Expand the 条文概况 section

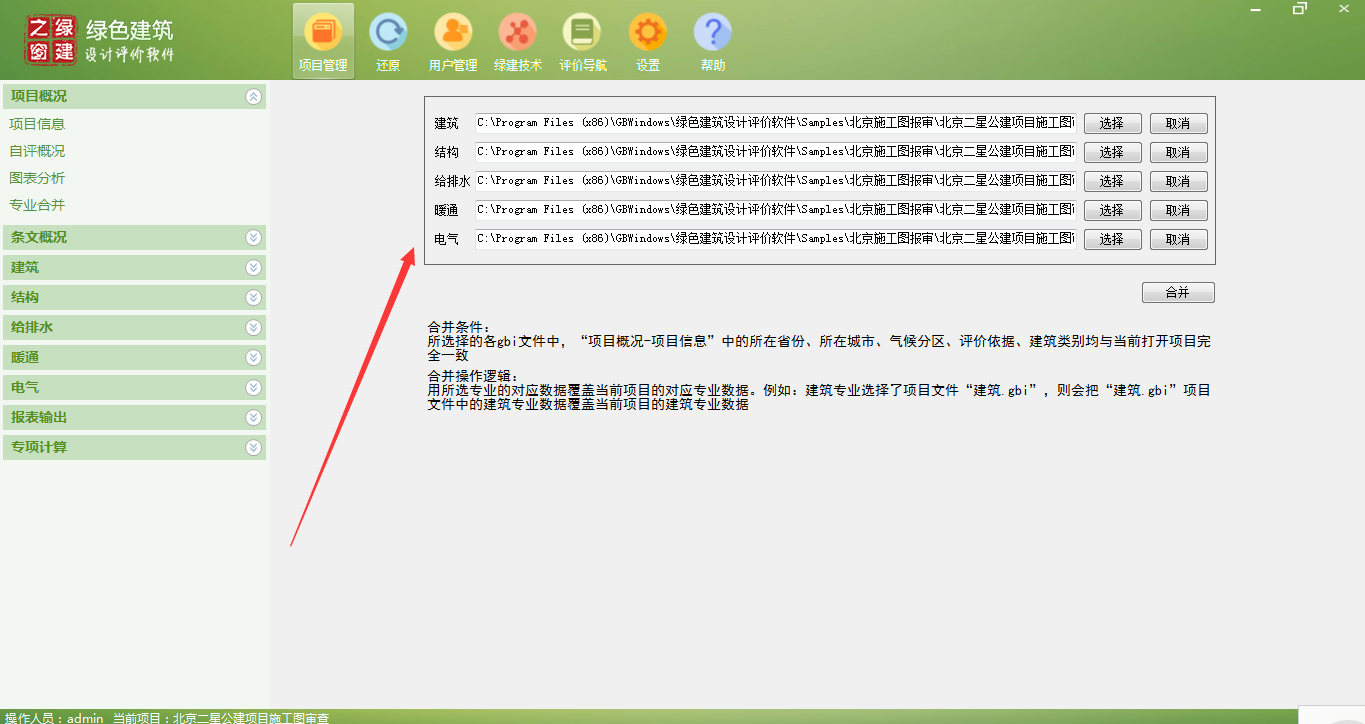point(253,238)
